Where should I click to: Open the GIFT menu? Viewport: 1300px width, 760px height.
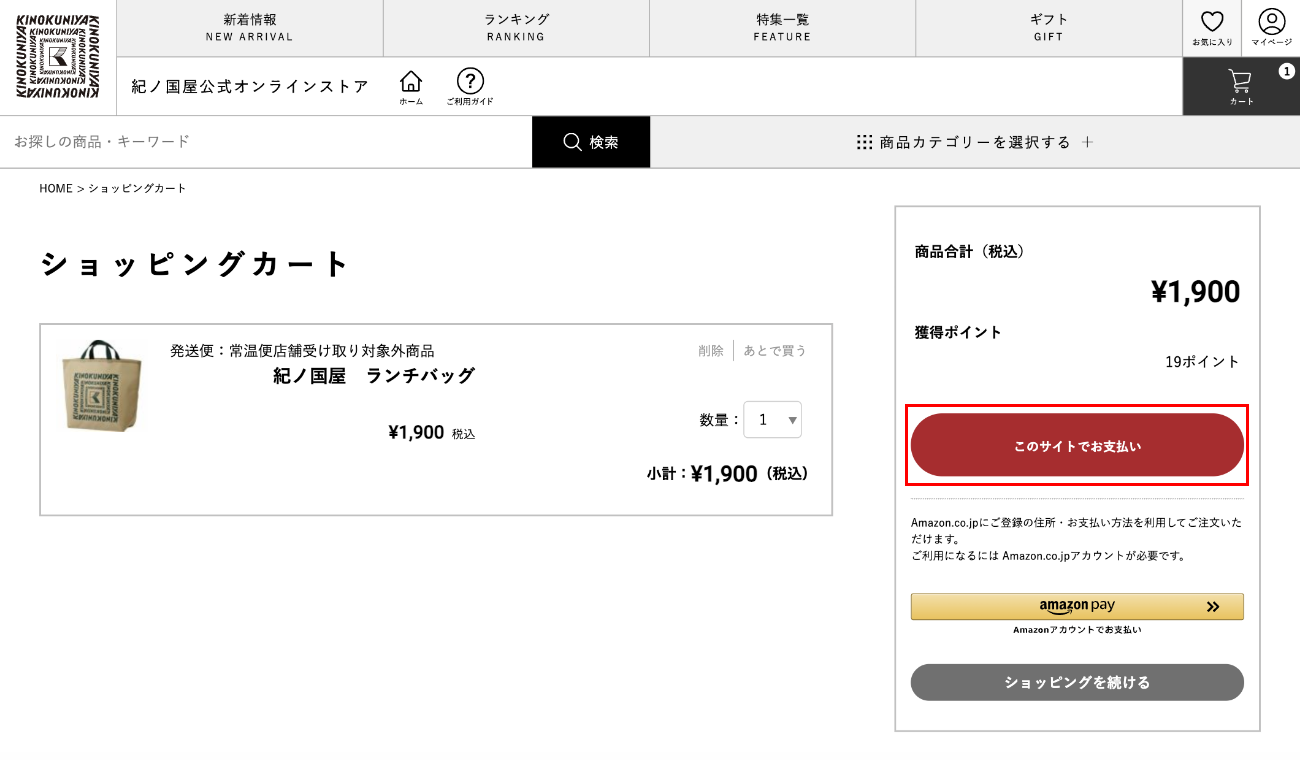tap(1048, 28)
